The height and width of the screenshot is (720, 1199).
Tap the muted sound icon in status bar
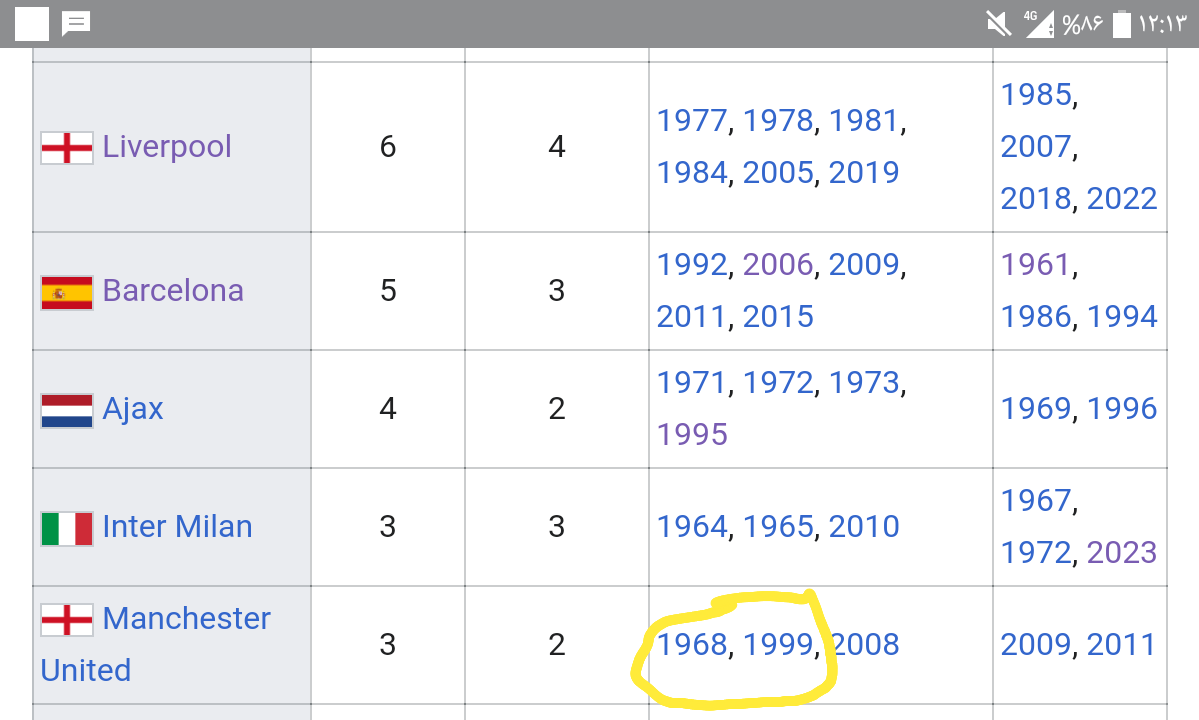click(x=998, y=24)
